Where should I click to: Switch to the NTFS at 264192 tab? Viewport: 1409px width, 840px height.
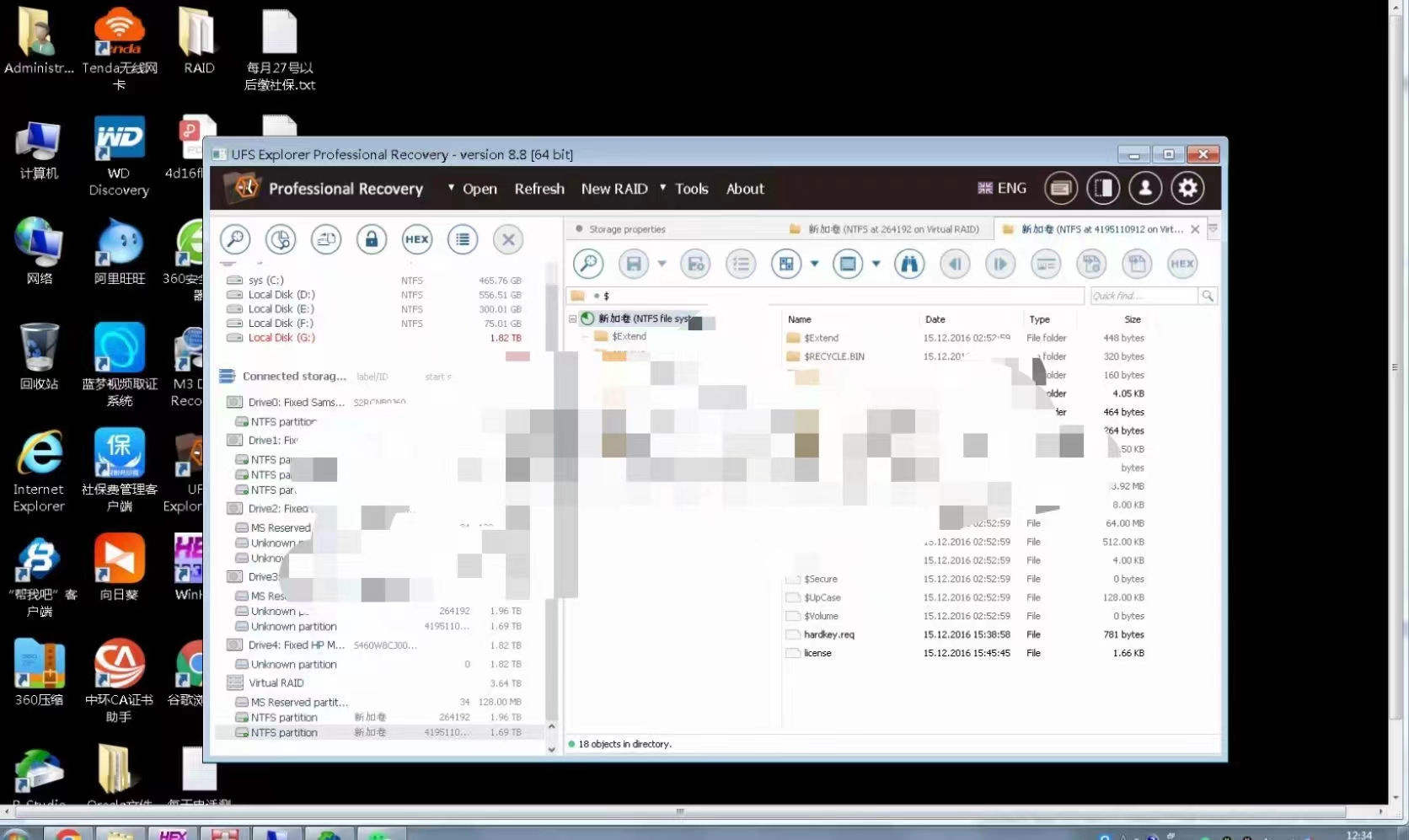click(885, 229)
